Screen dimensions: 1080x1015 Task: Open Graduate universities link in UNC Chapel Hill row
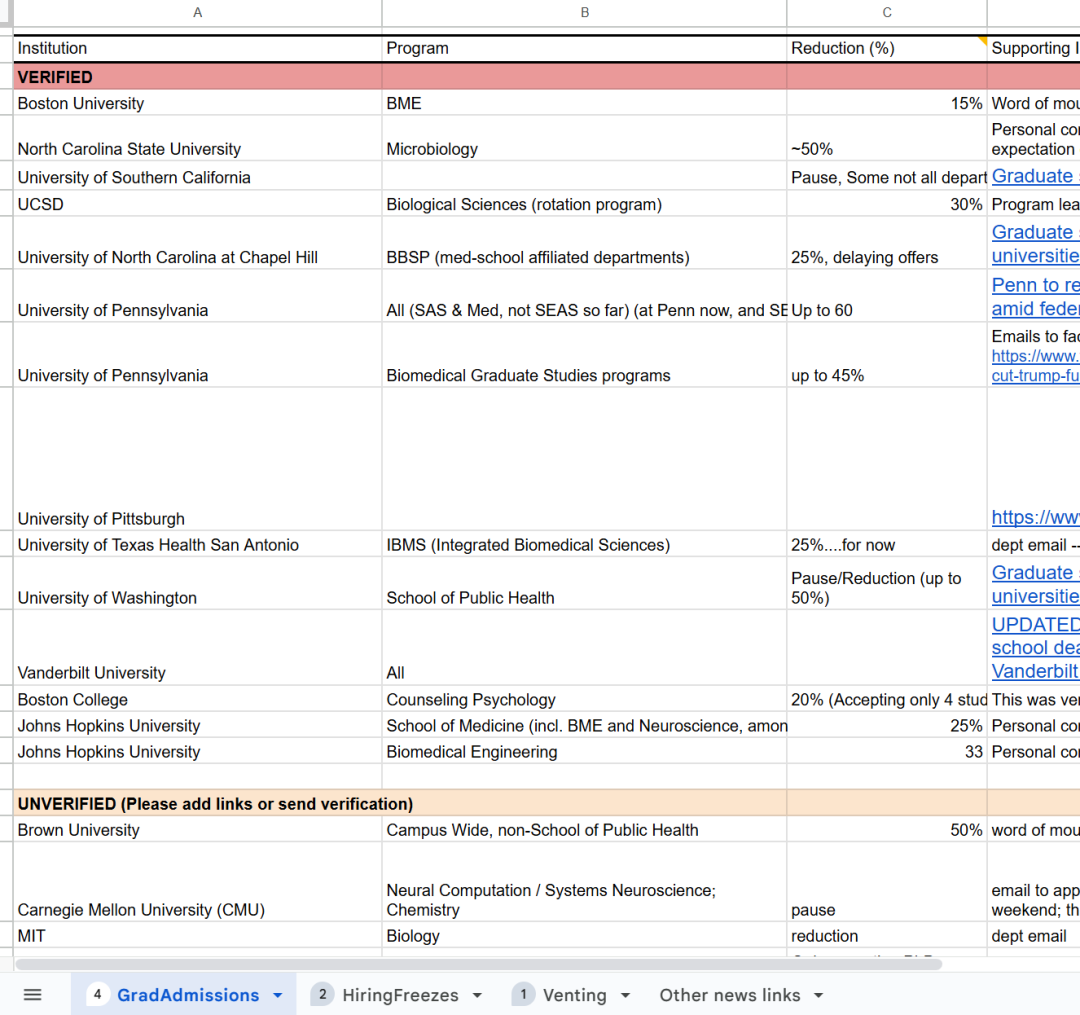pos(1035,244)
